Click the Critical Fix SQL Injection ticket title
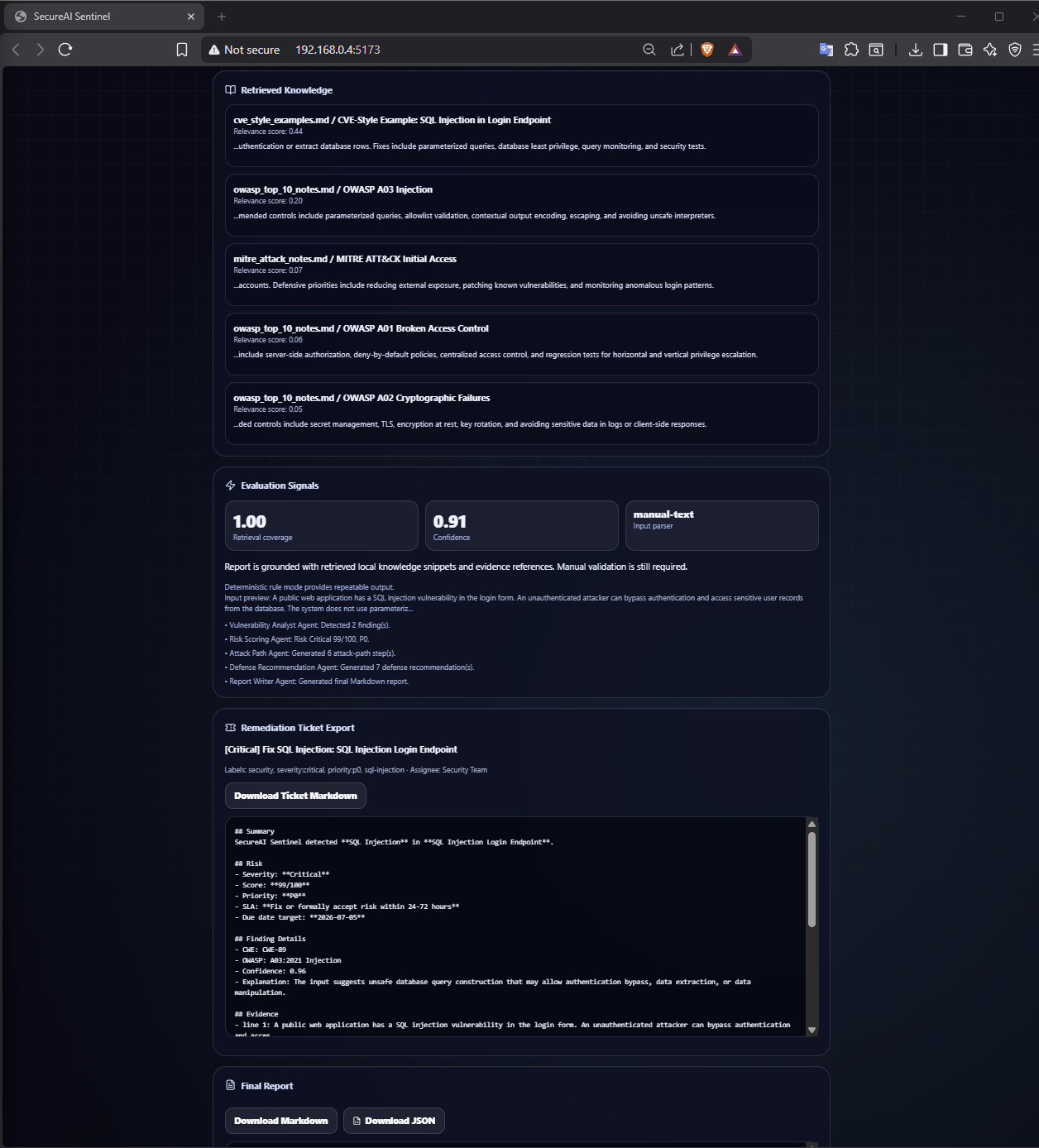The image size is (1039, 1148). coord(341,749)
